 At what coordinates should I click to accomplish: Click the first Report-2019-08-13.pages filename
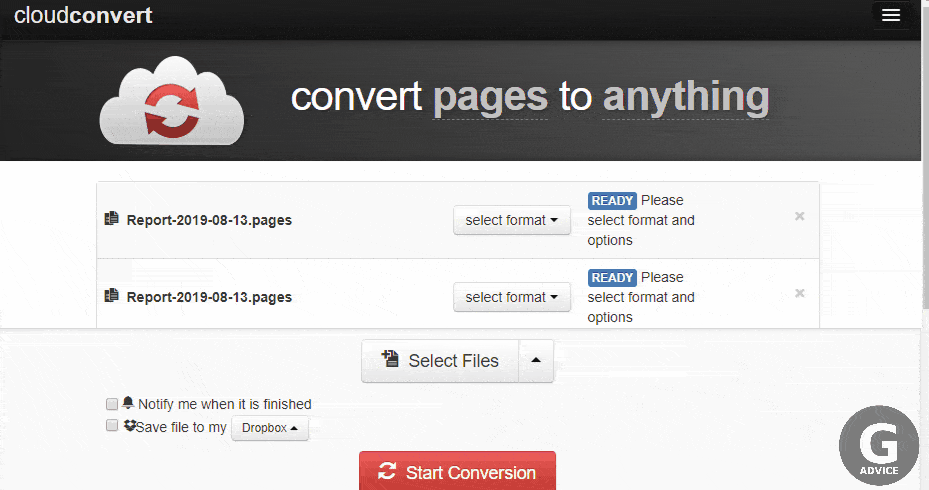click(209, 220)
